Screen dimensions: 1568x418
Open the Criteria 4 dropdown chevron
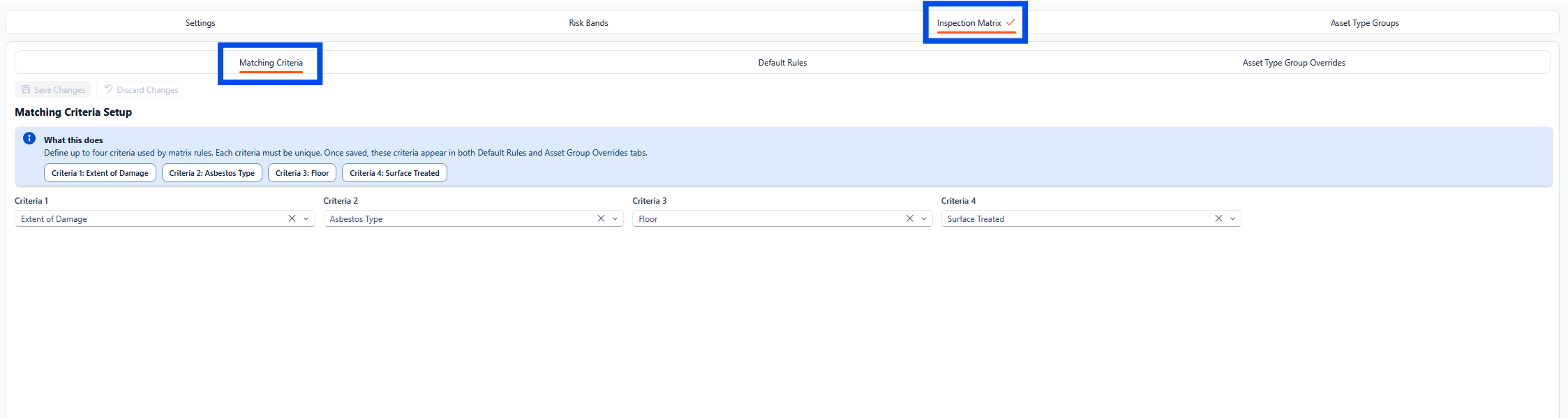coord(1232,218)
